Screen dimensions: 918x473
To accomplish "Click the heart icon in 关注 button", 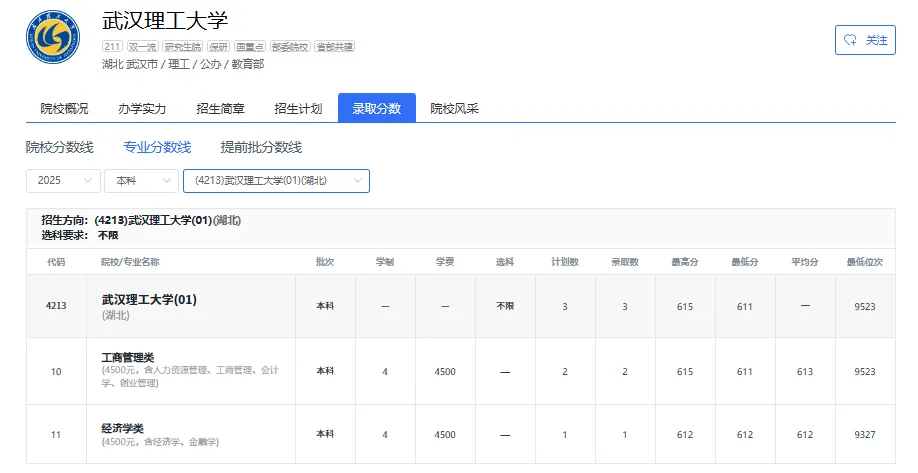I will (850, 40).
